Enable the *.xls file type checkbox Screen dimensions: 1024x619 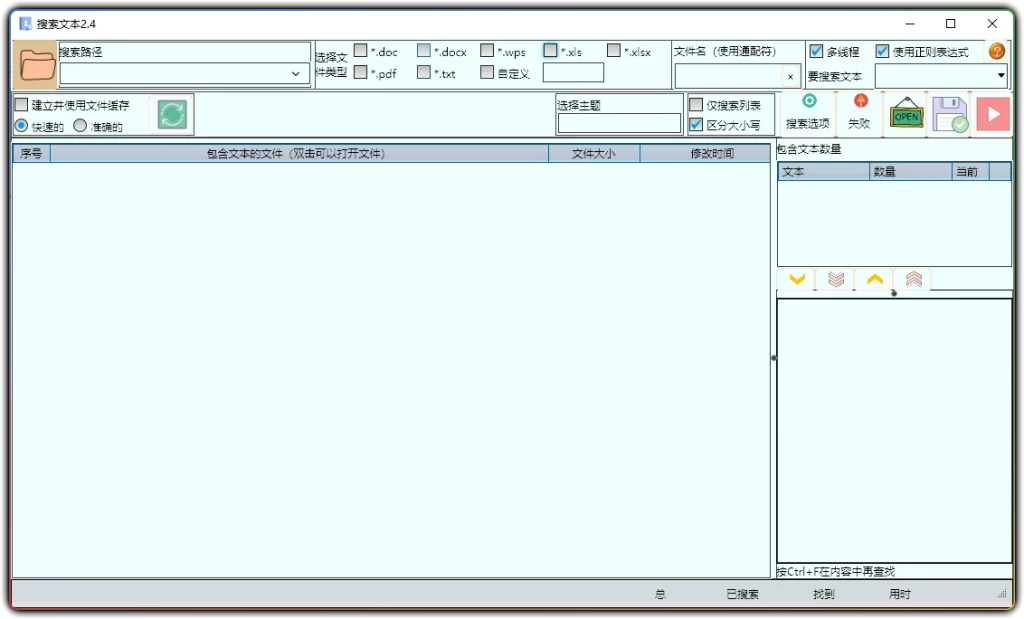click(x=551, y=50)
